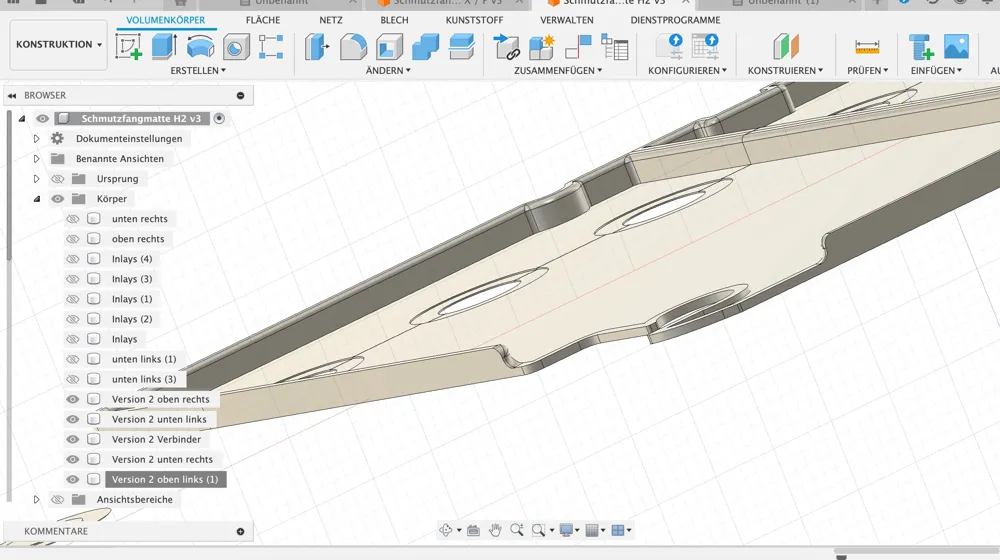Activate Schmutzfangmatte H2 v3 radio button

pyautogui.click(x=219, y=119)
